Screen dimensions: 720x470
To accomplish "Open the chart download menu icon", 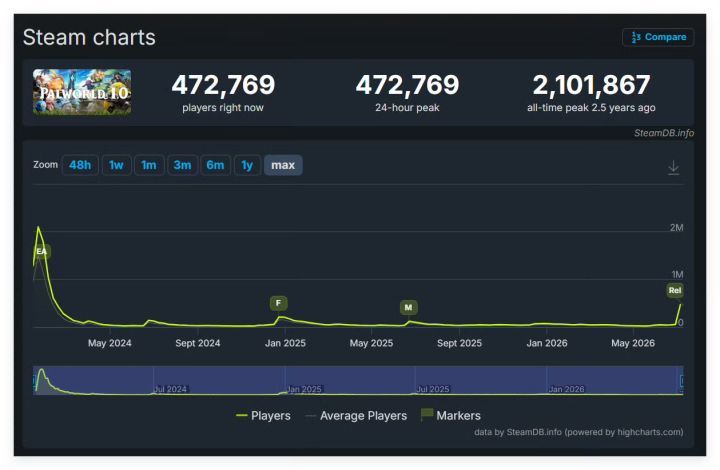I will click(x=673, y=168).
